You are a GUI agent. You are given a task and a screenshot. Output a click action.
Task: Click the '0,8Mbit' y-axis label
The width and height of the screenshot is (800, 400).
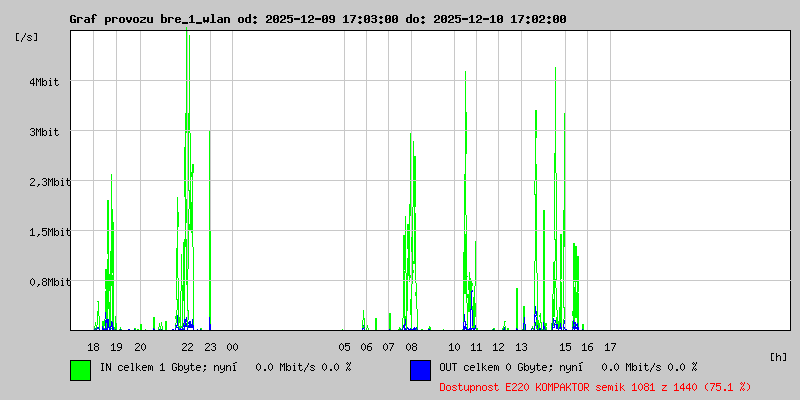[x=49, y=282]
